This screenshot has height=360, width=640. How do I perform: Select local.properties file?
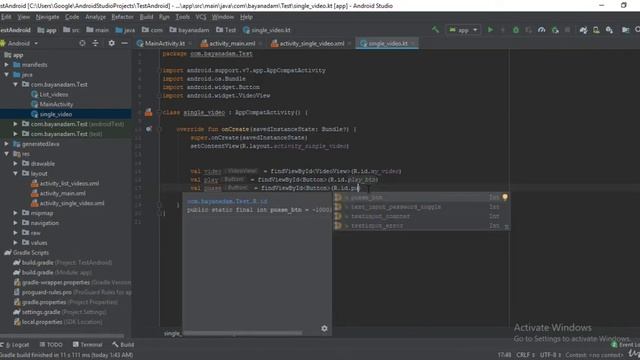pos(58,322)
